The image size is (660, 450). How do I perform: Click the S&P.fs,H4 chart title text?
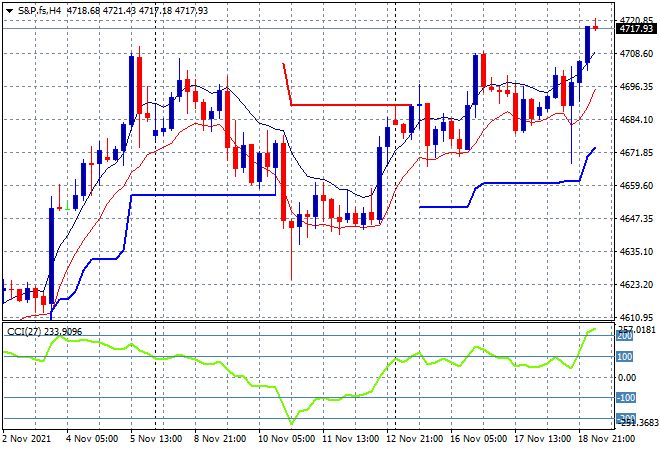pyautogui.click(x=39, y=11)
